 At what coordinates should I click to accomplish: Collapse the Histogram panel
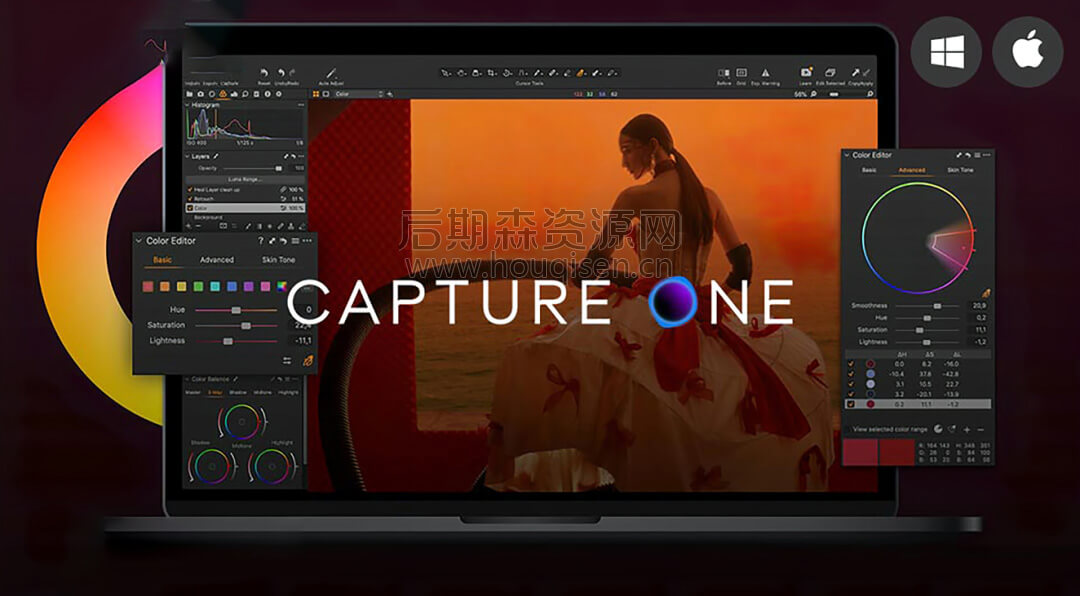(187, 105)
